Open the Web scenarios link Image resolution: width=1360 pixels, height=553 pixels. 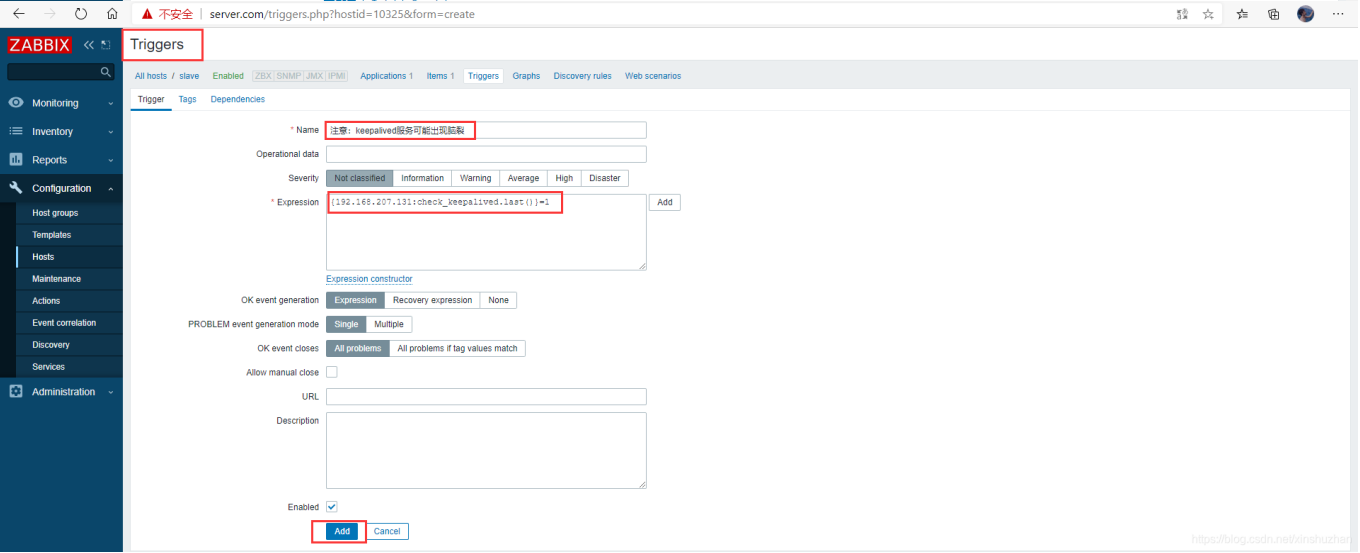pos(653,76)
